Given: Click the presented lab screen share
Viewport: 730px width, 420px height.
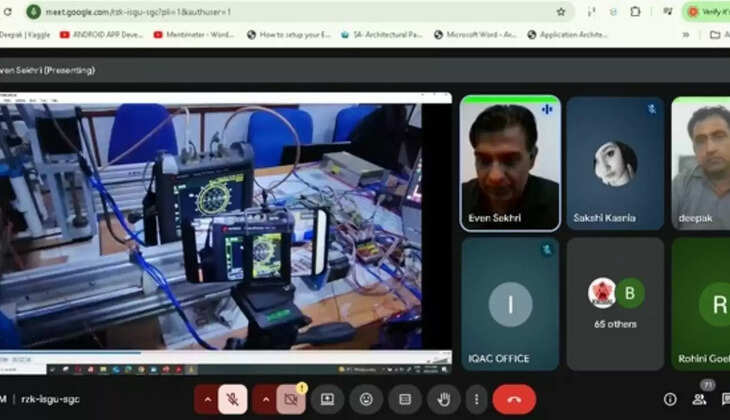Looking at the screenshot, I should 226,233.
